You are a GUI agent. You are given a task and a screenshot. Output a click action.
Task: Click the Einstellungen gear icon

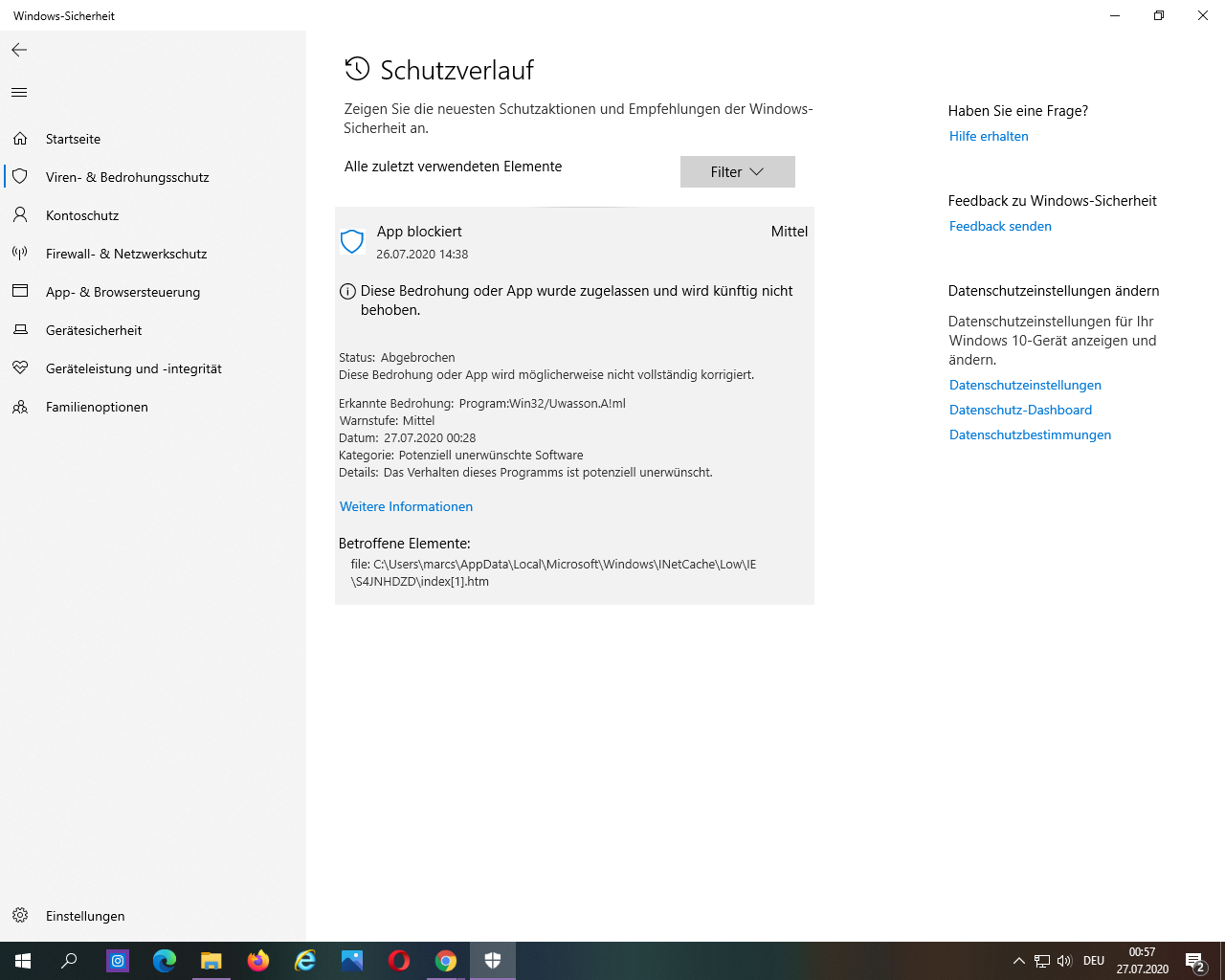[20, 916]
